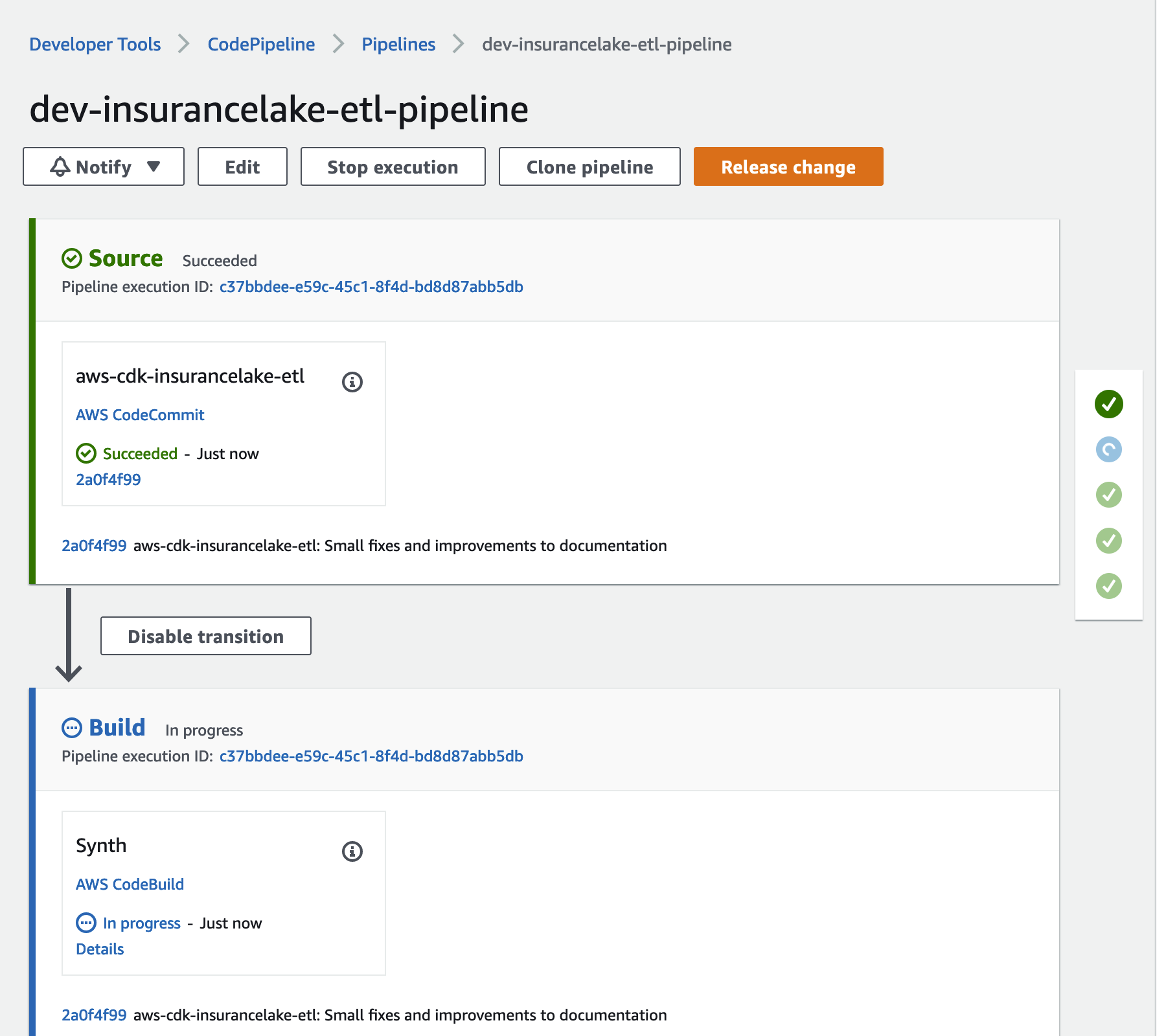1166x1036 pixels.
Task: Click the Build stage in-progress icon
Action: [x=72, y=728]
